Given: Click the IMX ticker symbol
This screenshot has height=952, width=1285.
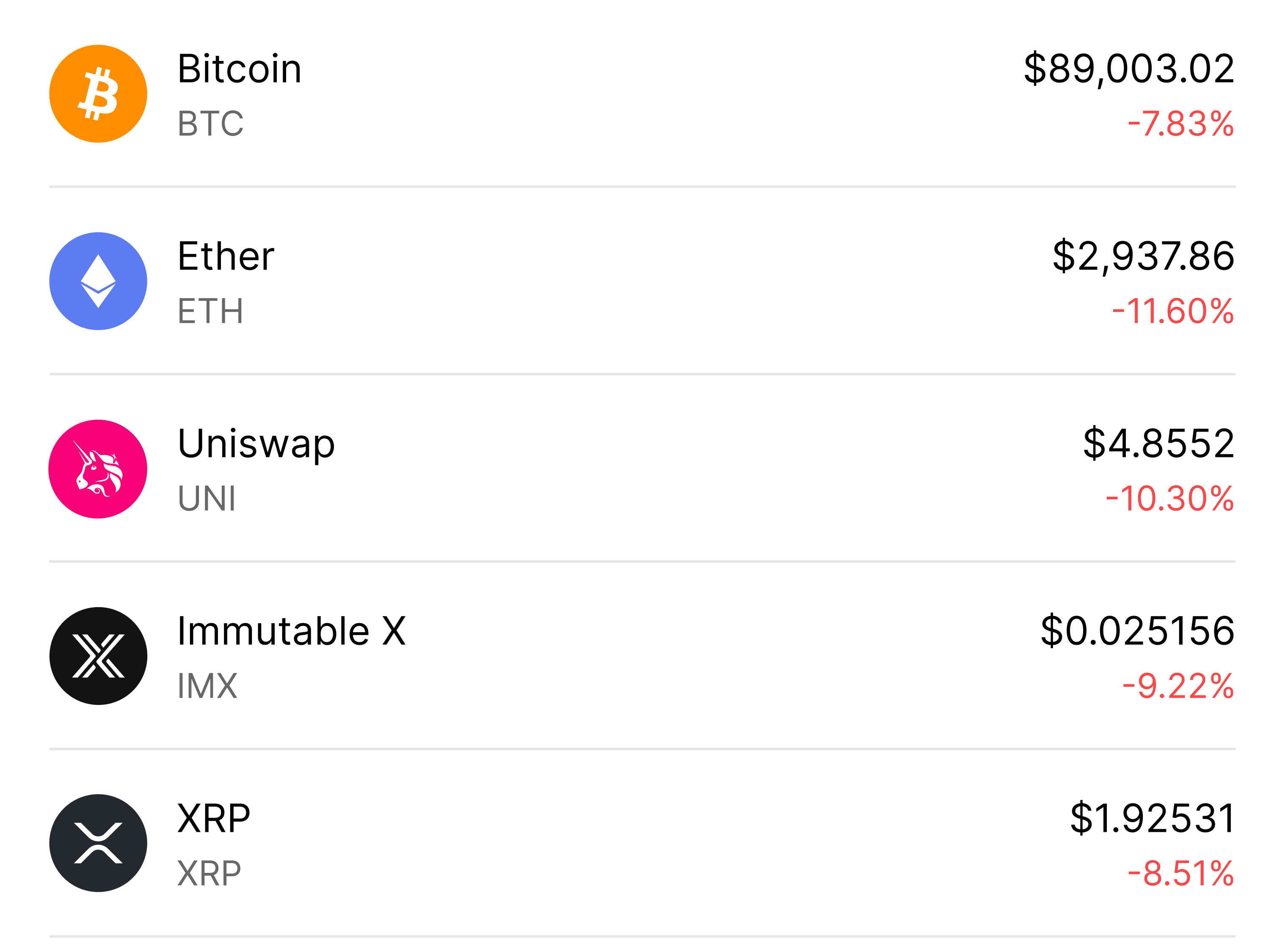Looking at the screenshot, I should (x=207, y=686).
